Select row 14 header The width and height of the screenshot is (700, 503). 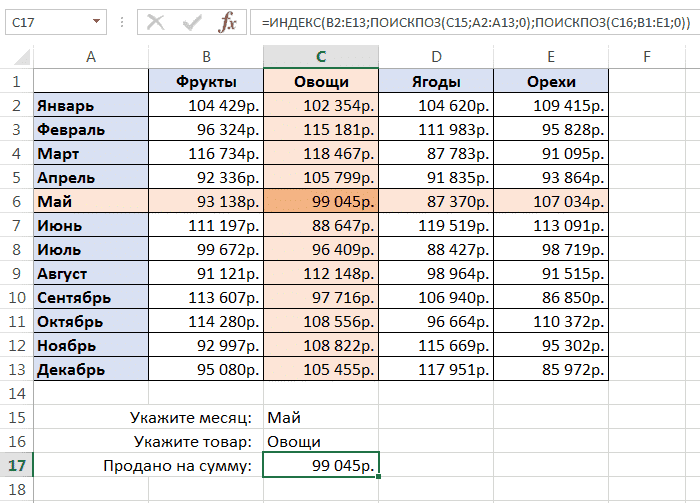click(17, 393)
